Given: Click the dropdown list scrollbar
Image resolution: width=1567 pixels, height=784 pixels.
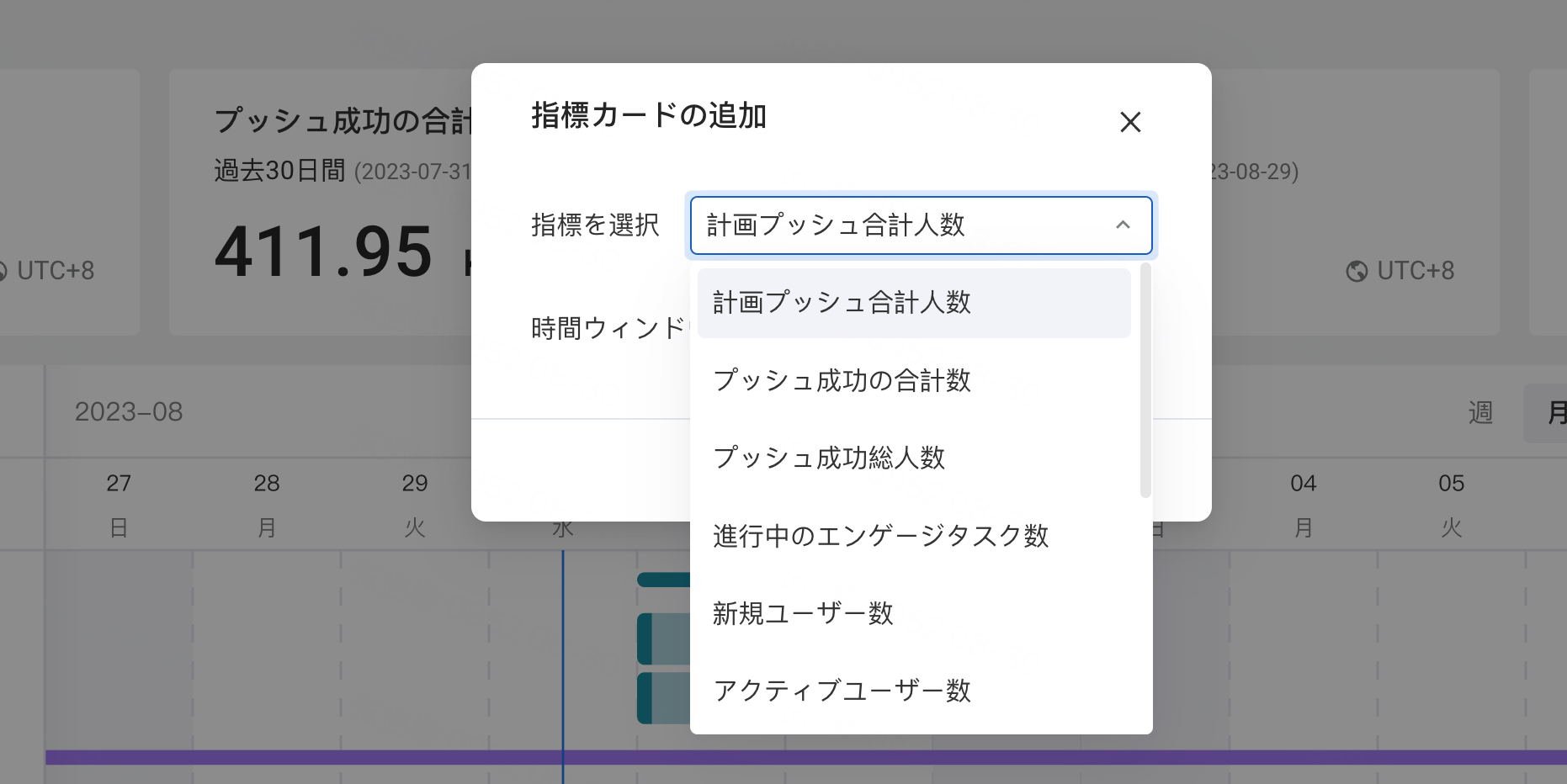Looking at the screenshot, I should (1145, 380).
